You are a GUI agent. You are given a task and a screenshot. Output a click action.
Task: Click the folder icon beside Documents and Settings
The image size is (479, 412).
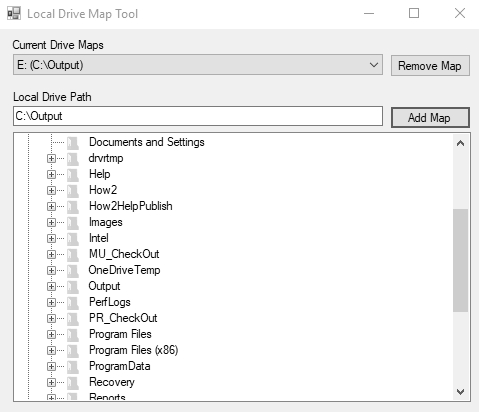[73, 142]
